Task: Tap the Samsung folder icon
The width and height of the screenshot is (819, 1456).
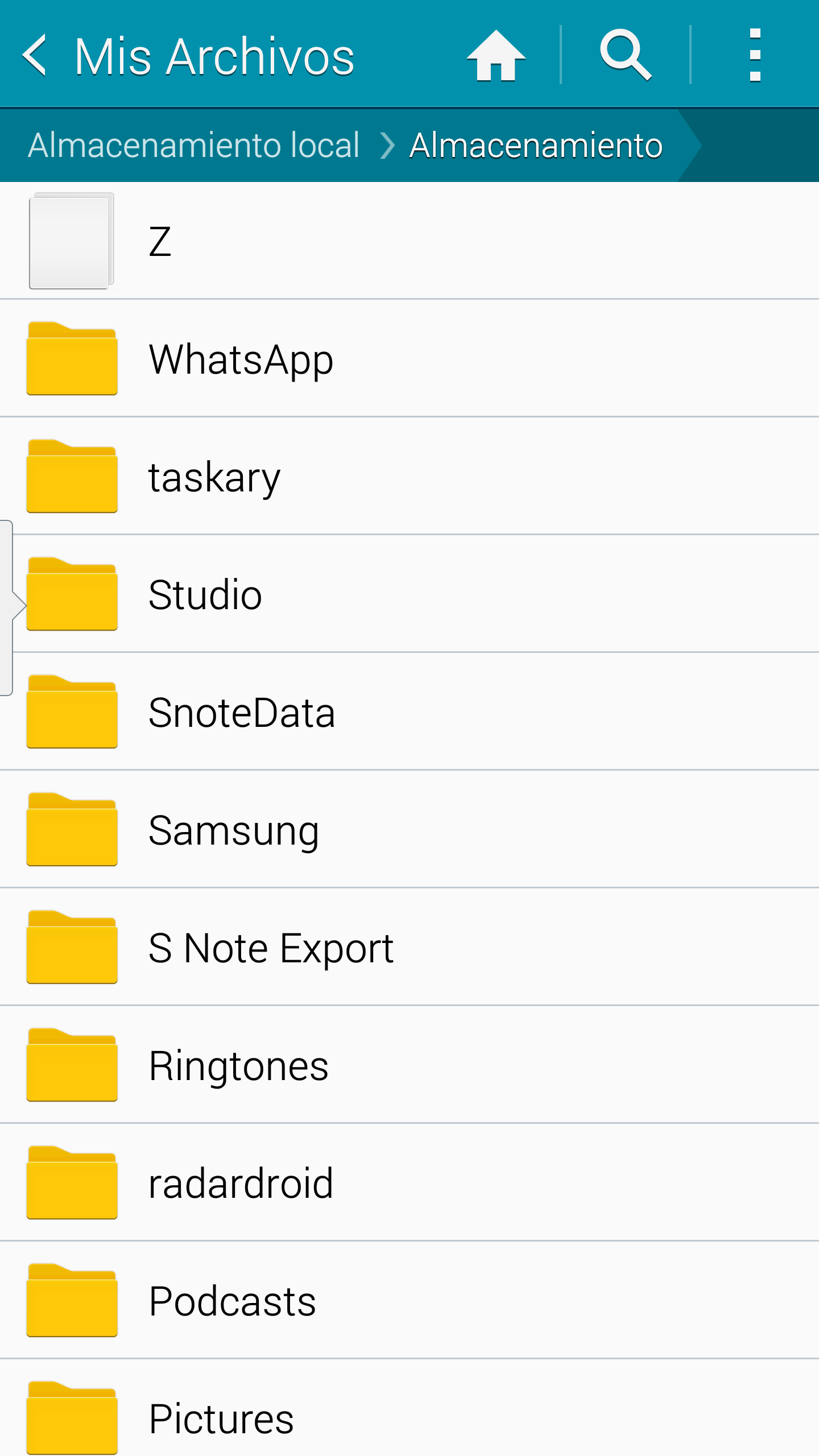Action: click(72, 830)
